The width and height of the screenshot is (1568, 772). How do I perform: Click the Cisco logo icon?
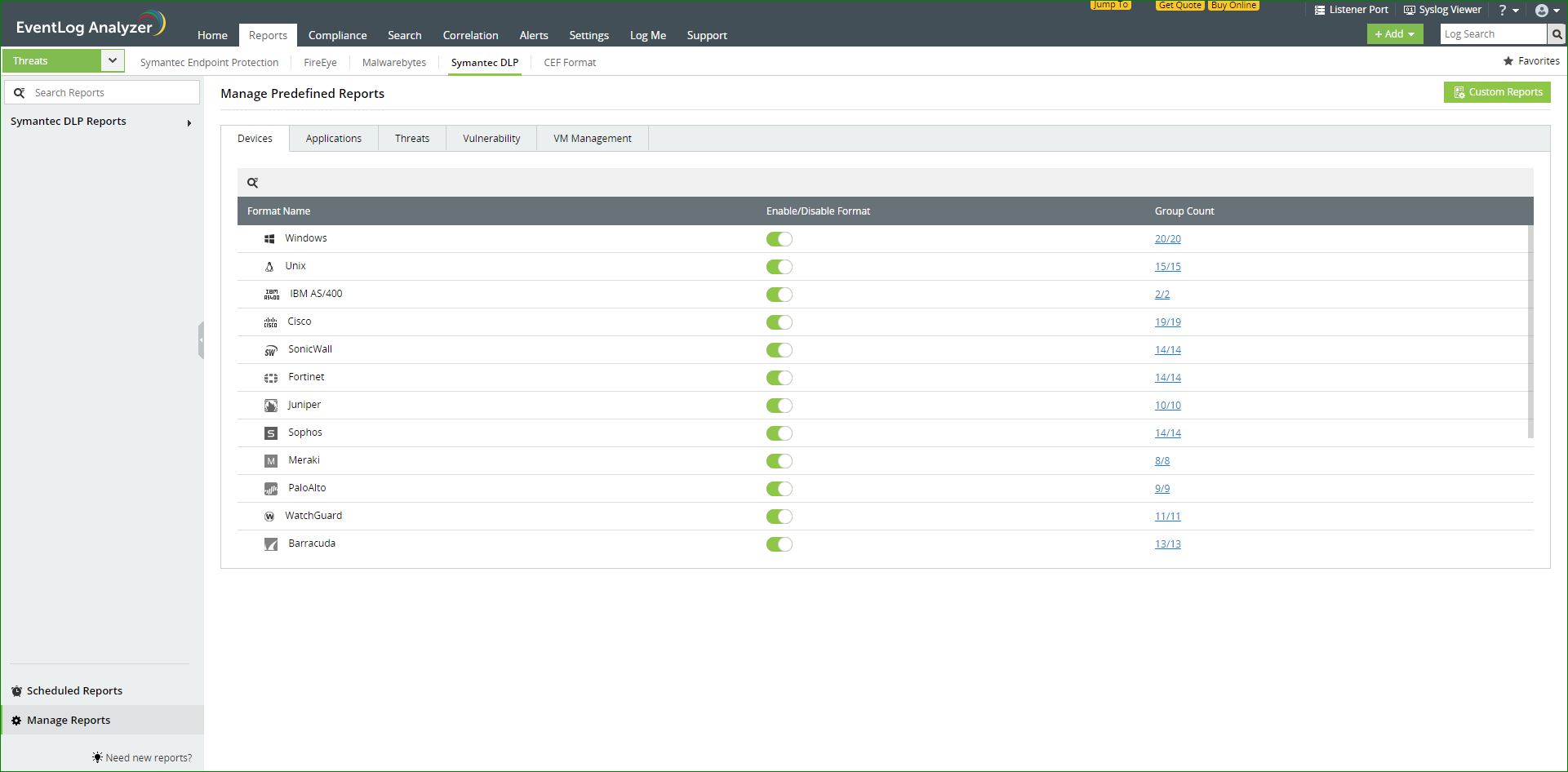270,322
